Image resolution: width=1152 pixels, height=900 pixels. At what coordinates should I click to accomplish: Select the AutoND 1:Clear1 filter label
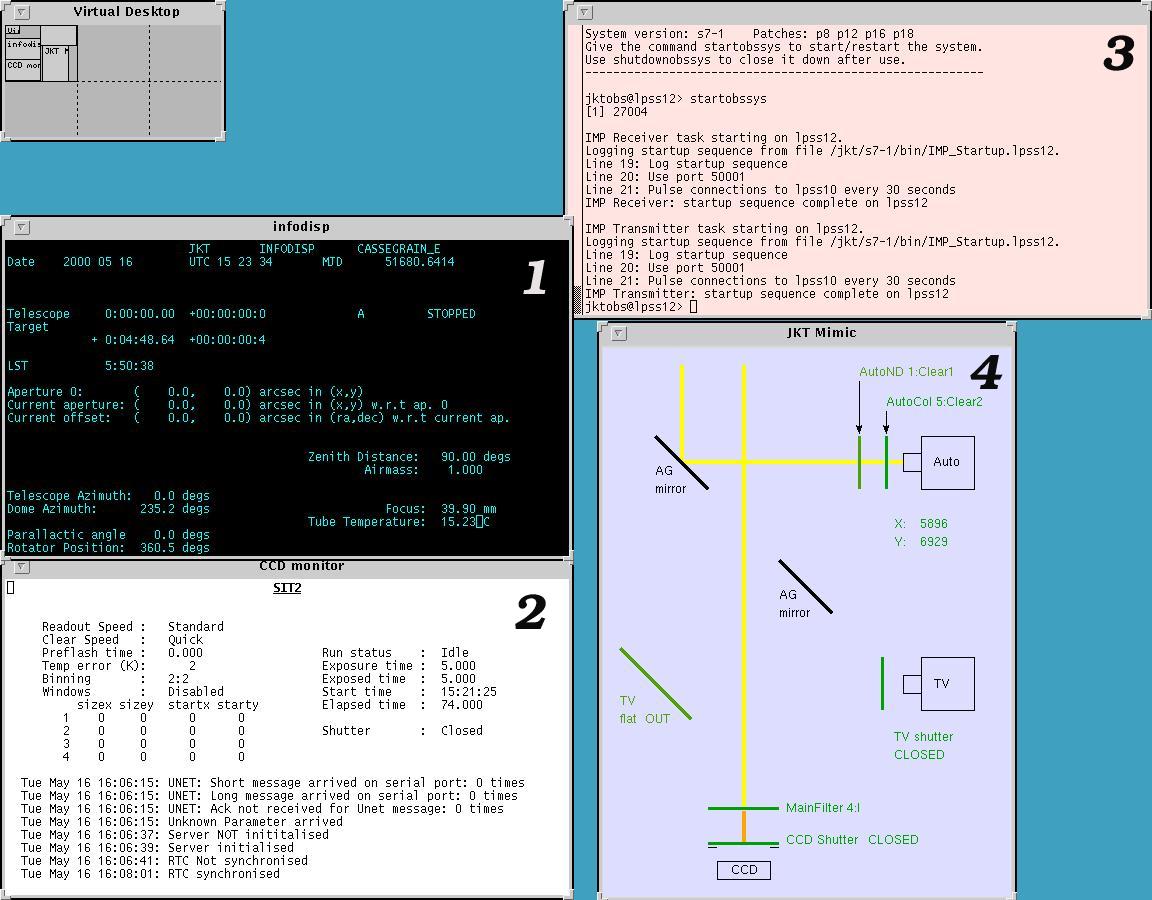coord(906,372)
